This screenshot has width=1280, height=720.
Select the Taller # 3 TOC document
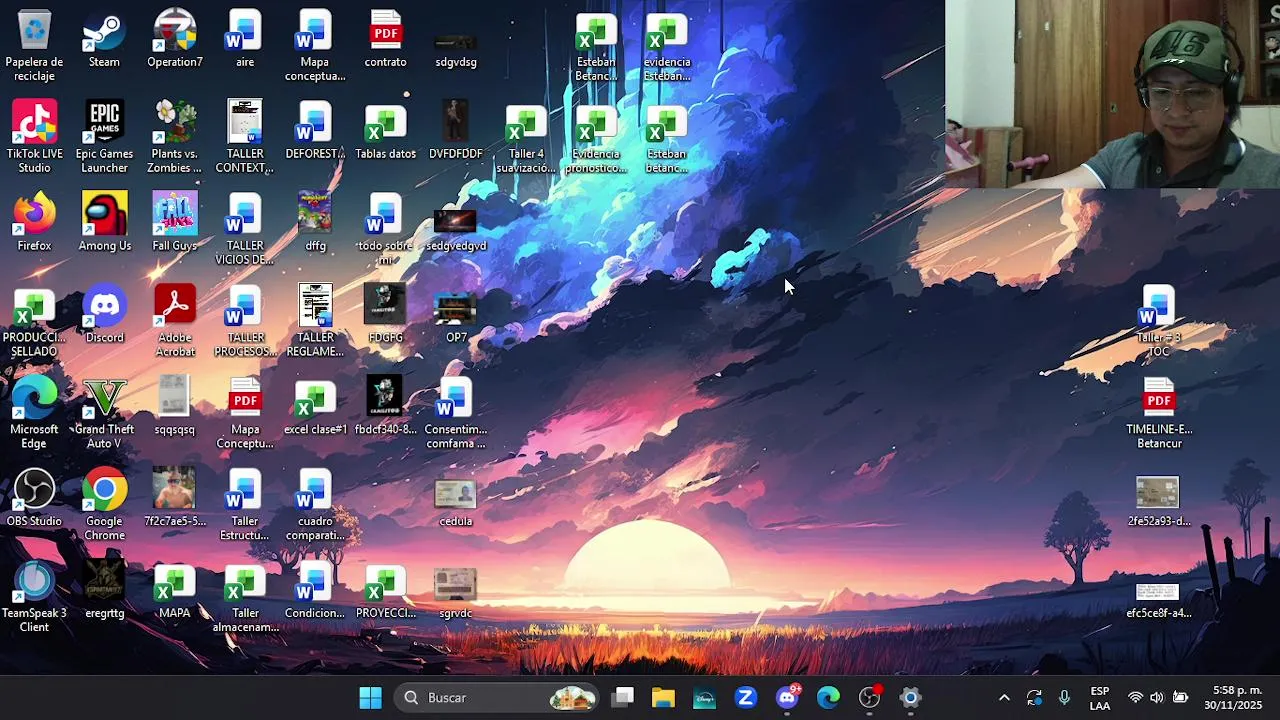coord(1158,321)
